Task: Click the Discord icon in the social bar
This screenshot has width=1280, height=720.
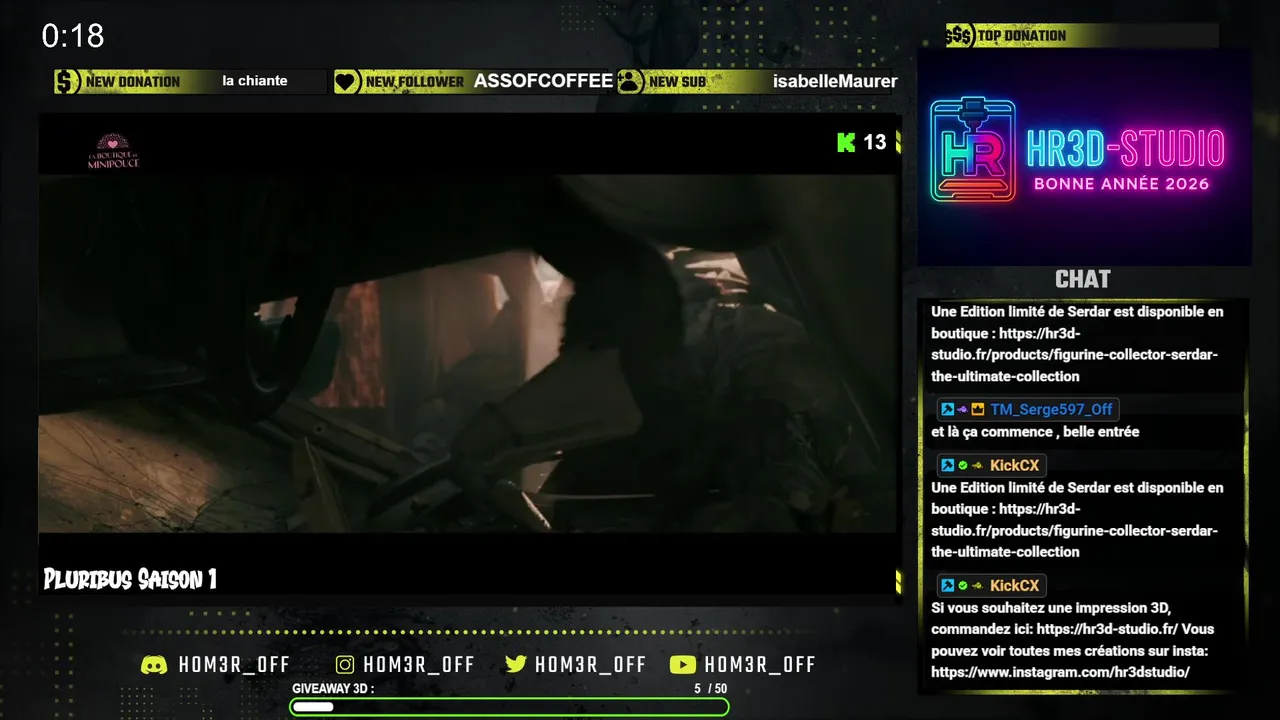Action: [x=154, y=665]
